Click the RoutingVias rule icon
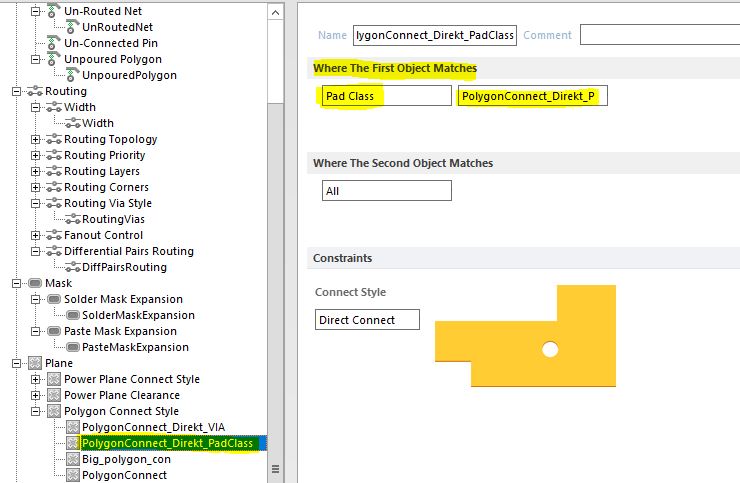 pyautogui.click(x=73, y=219)
